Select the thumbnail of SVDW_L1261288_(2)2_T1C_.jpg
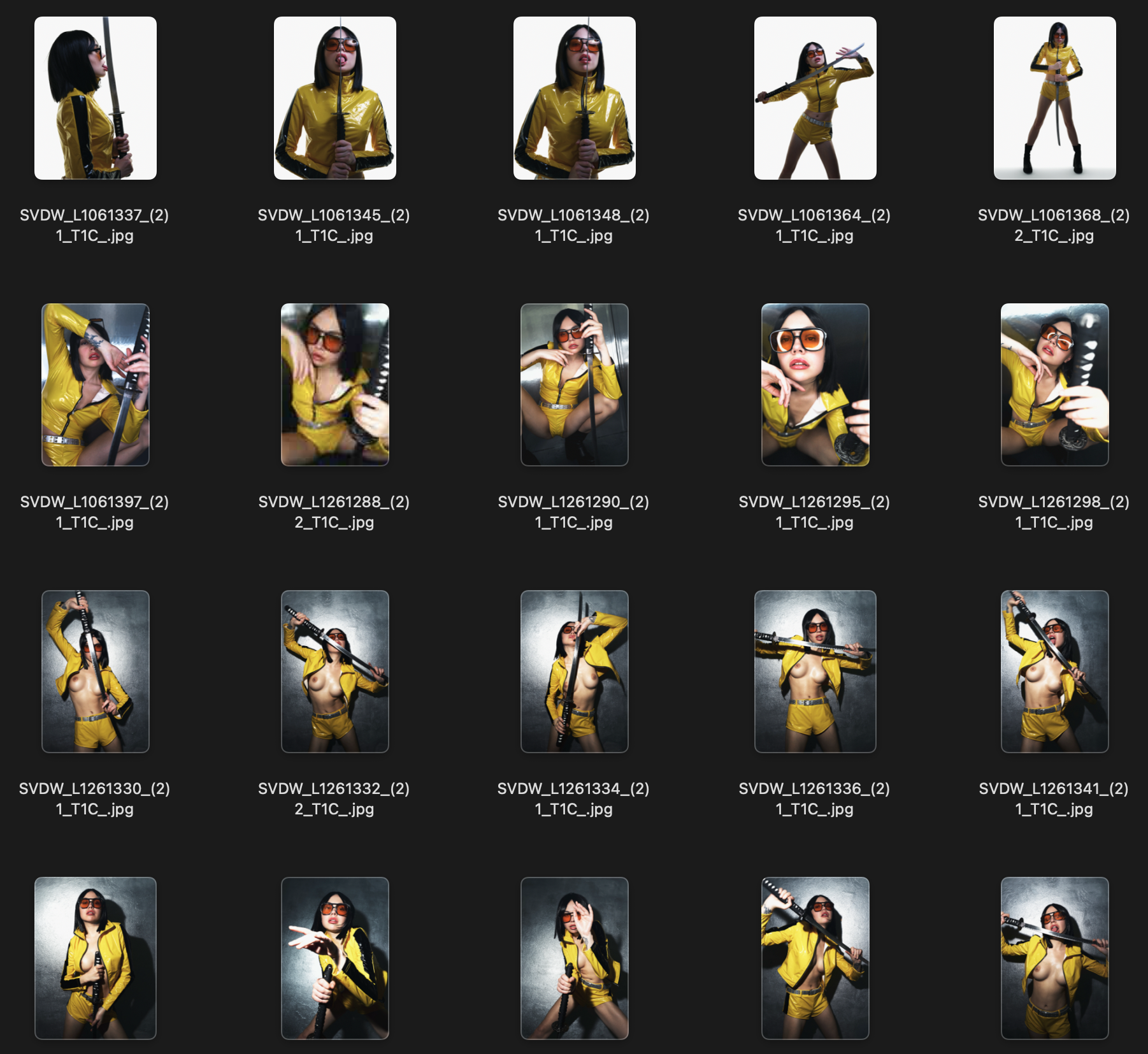The width and height of the screenshot is (1148, 1054). point(335,385)
